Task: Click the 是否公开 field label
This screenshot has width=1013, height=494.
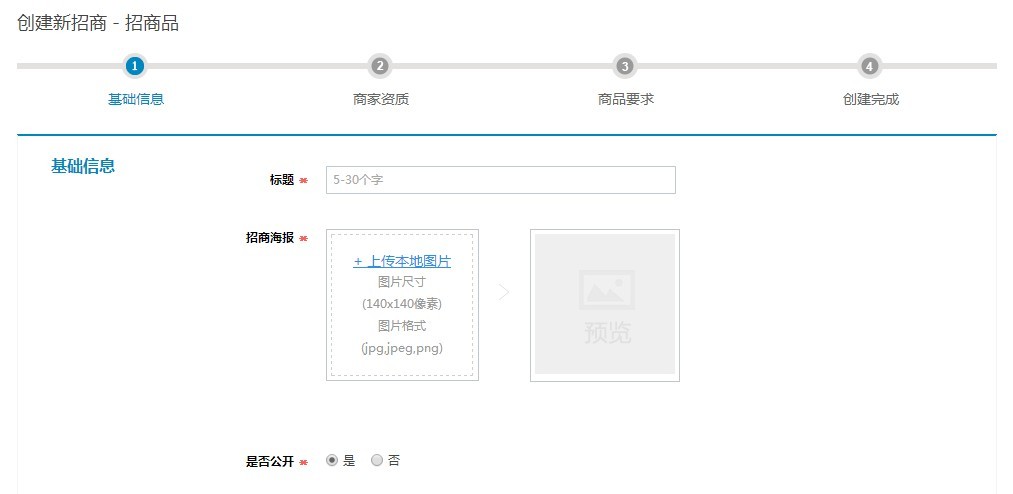Action: (269, 462)
